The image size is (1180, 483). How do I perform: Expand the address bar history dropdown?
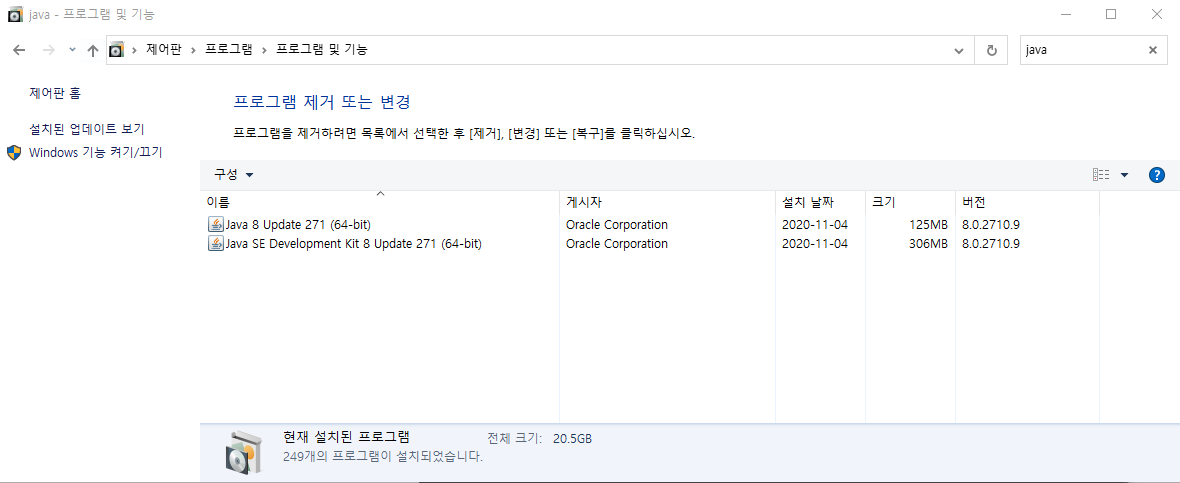959,50
